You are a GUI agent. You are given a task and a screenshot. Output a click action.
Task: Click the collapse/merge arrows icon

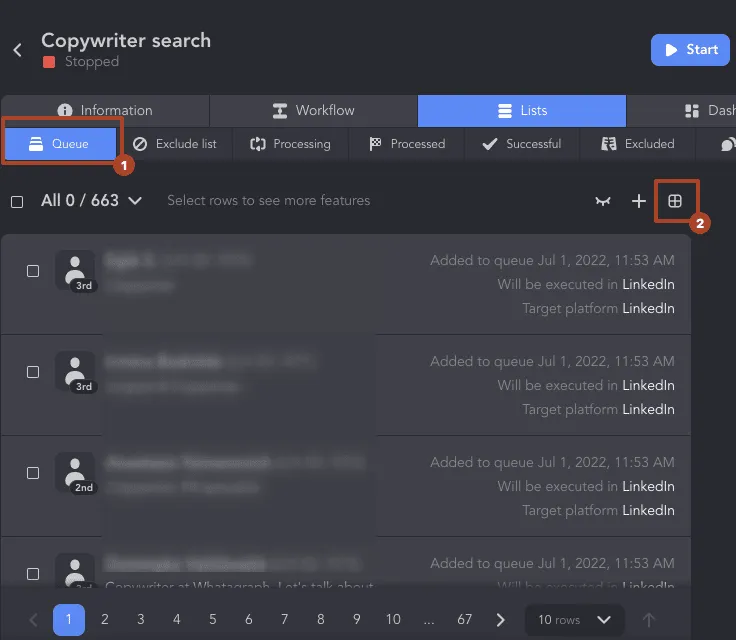click(x=603, y=201)
